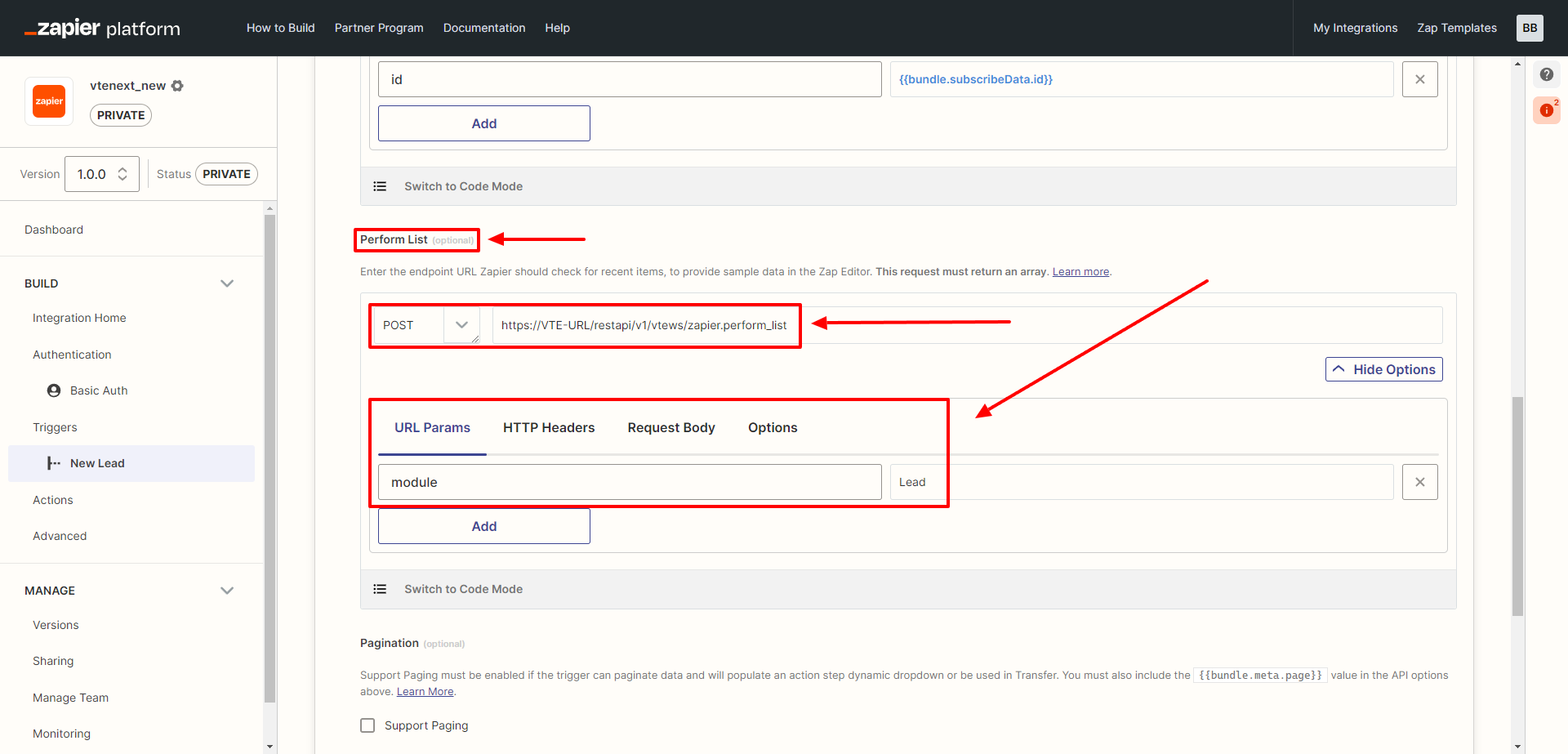The height and width of the screenshot is (754, 1568).
Task: Open Learn More link under Pagination
Action: coord(425,692)
